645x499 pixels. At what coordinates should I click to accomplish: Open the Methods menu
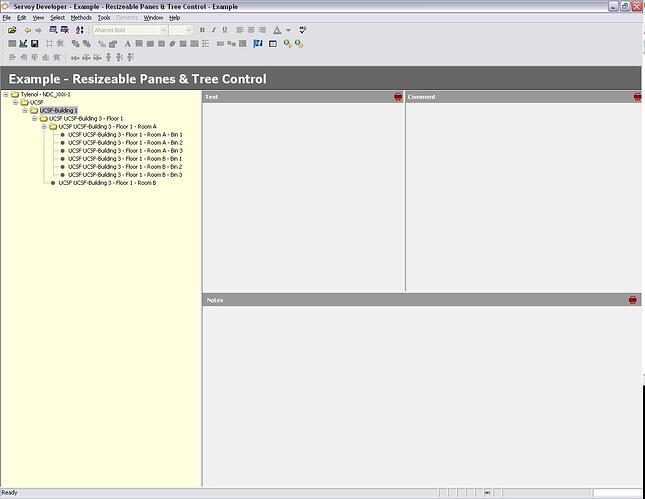(81, 18)
